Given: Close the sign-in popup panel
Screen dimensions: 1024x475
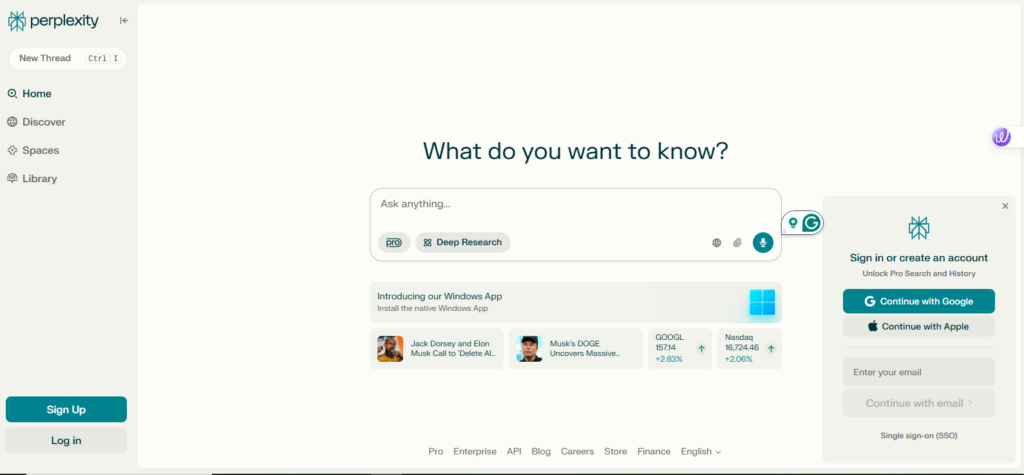Looking at the screenshot, I should (x=1005, y=206).
